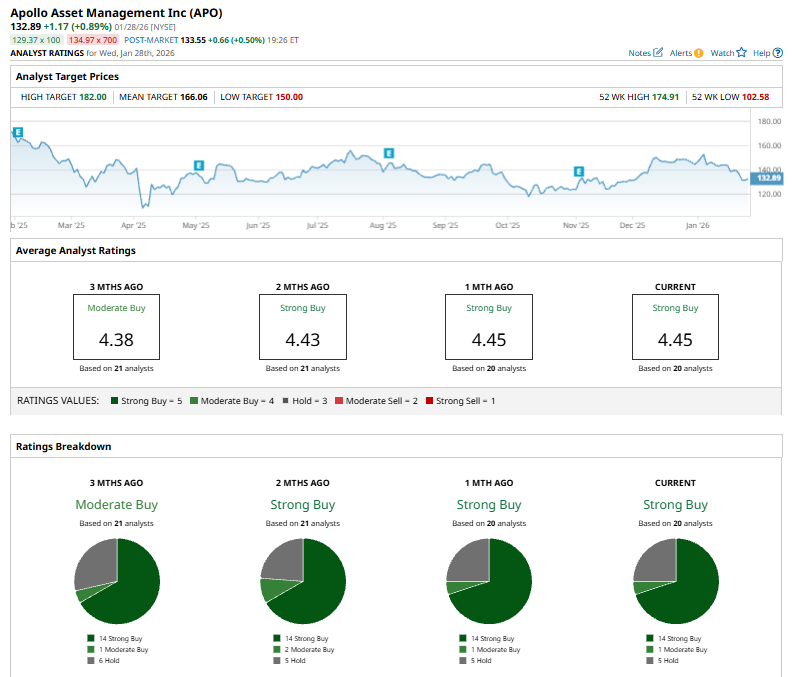792x677 pixels.
Task: Click the 132.89 current price label on chart
Action: [768, 177]
